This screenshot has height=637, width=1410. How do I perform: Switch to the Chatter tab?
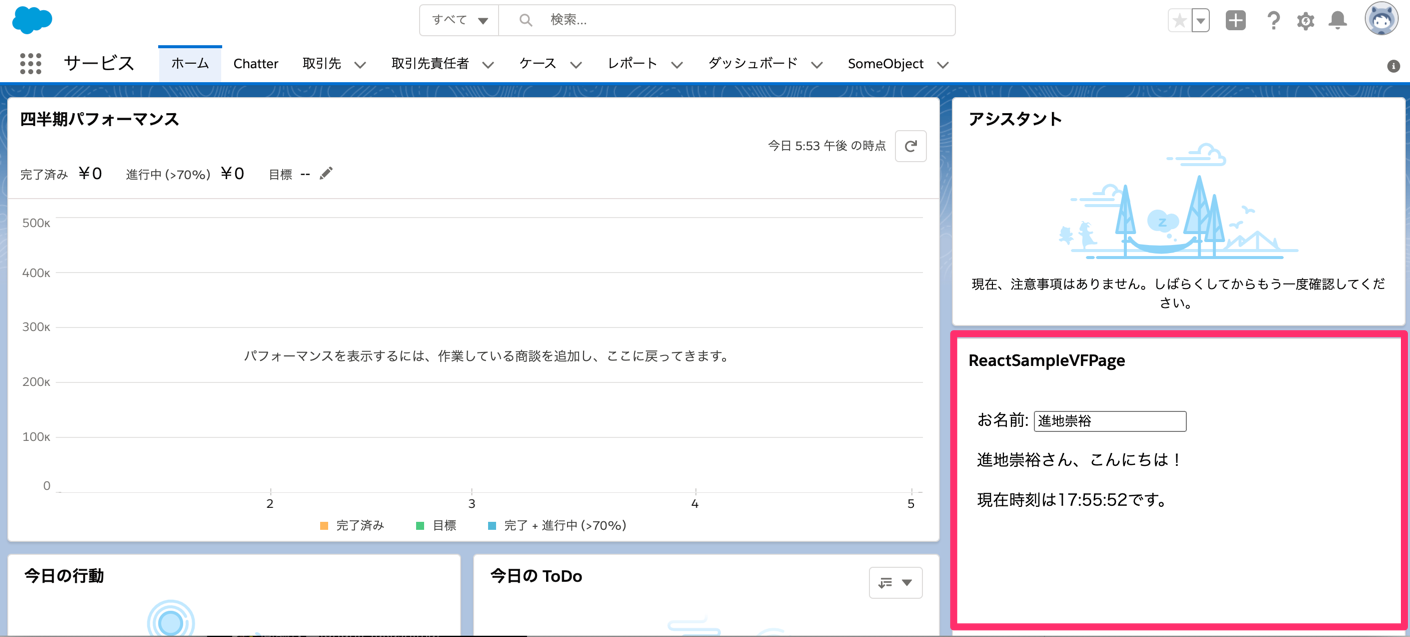[256, 63]
